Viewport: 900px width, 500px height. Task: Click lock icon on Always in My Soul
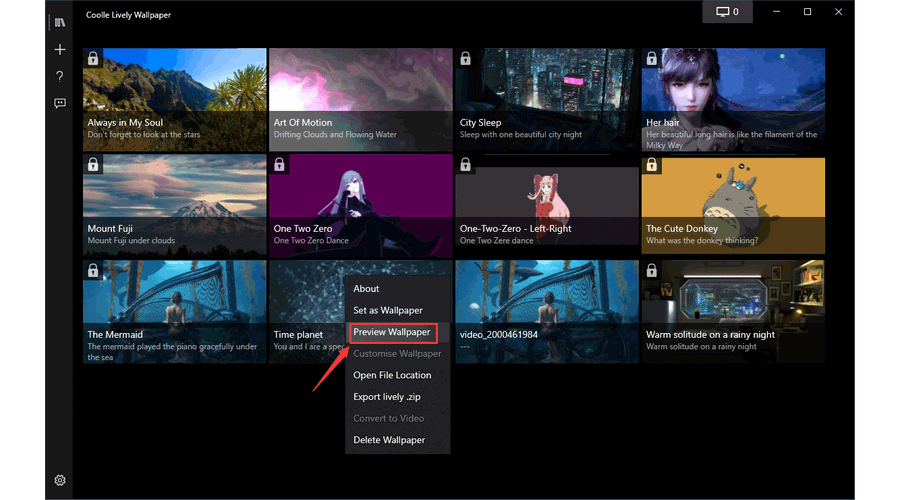(x=93, y=58)
